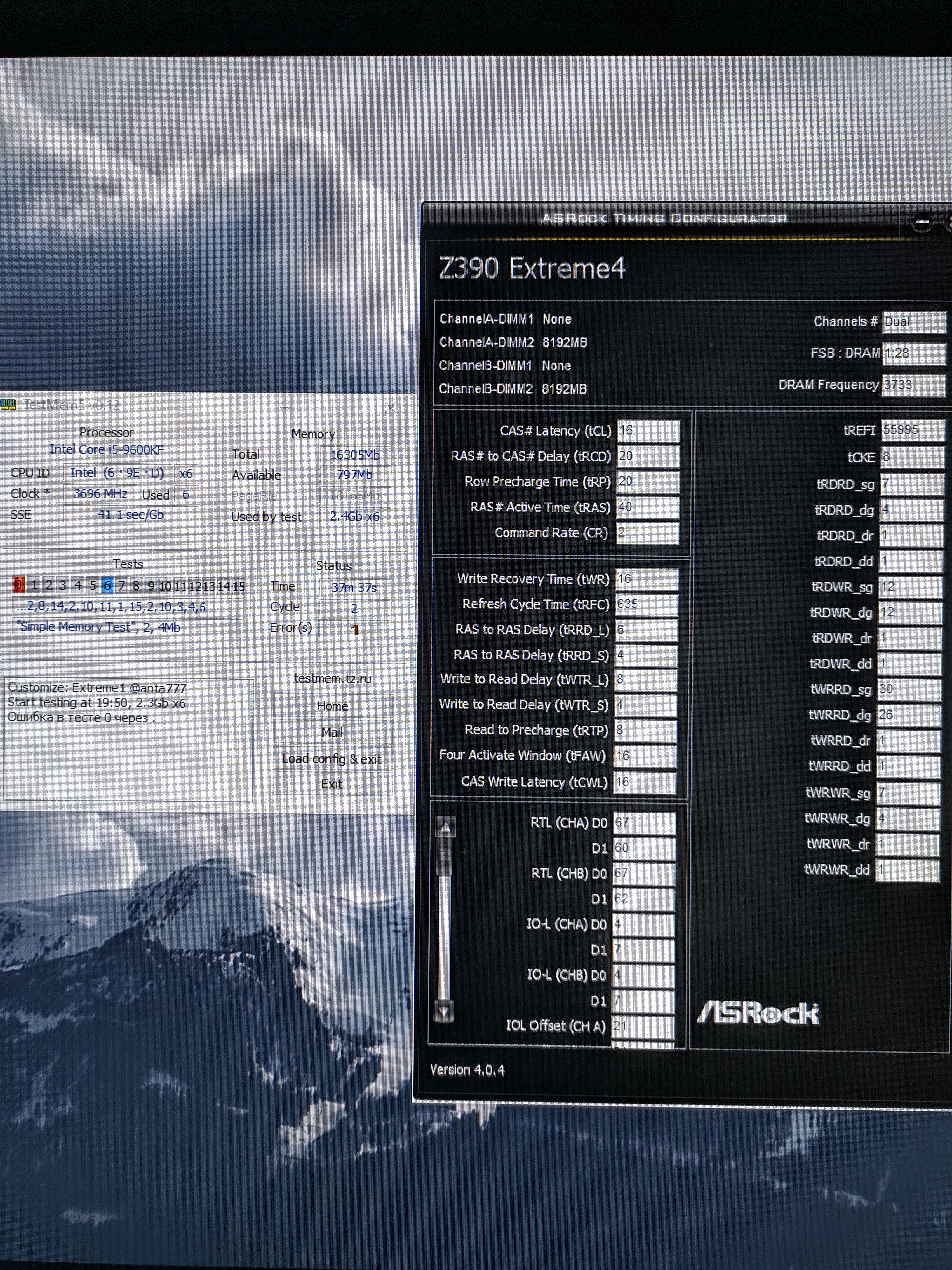Select red test 0 indicator box
Viewport: 952px width, 1270px height.
pos(18,585)
